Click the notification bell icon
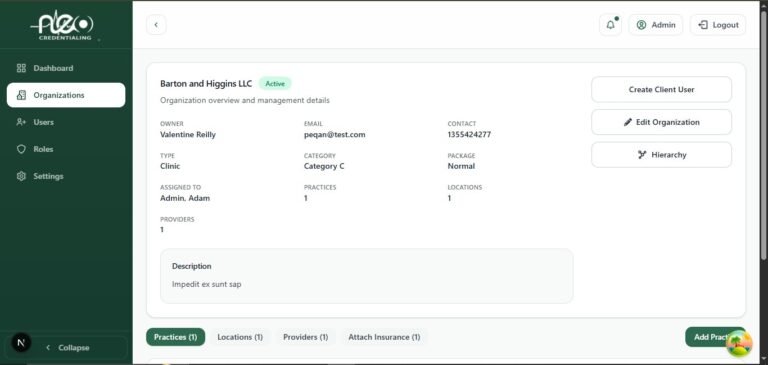Screen dimensions: 768x365 click(610, 25)
